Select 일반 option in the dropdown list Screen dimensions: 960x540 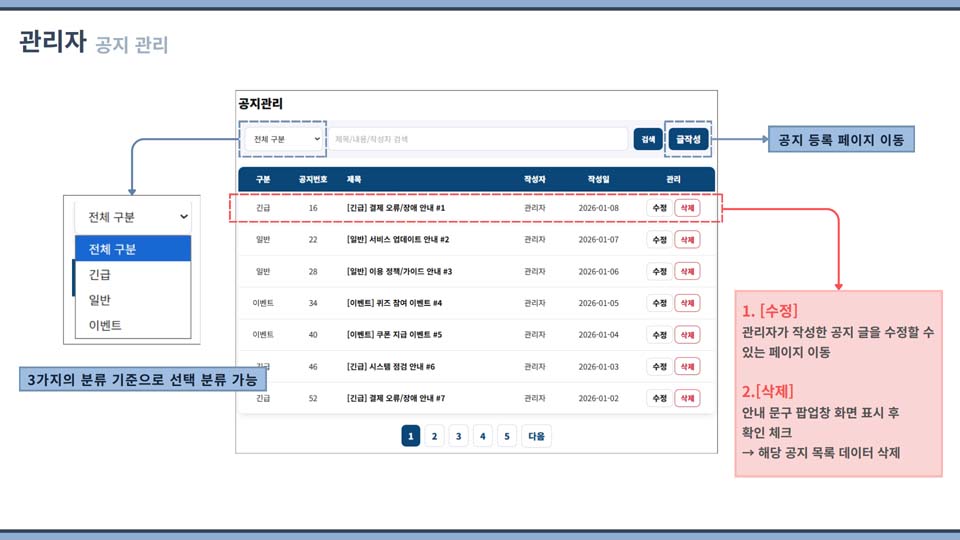(132, 299)
